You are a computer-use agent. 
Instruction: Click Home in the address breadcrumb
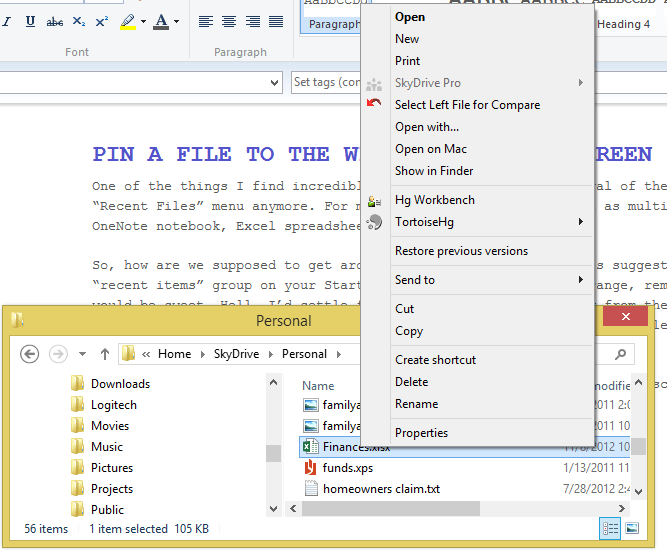(174, 354)
